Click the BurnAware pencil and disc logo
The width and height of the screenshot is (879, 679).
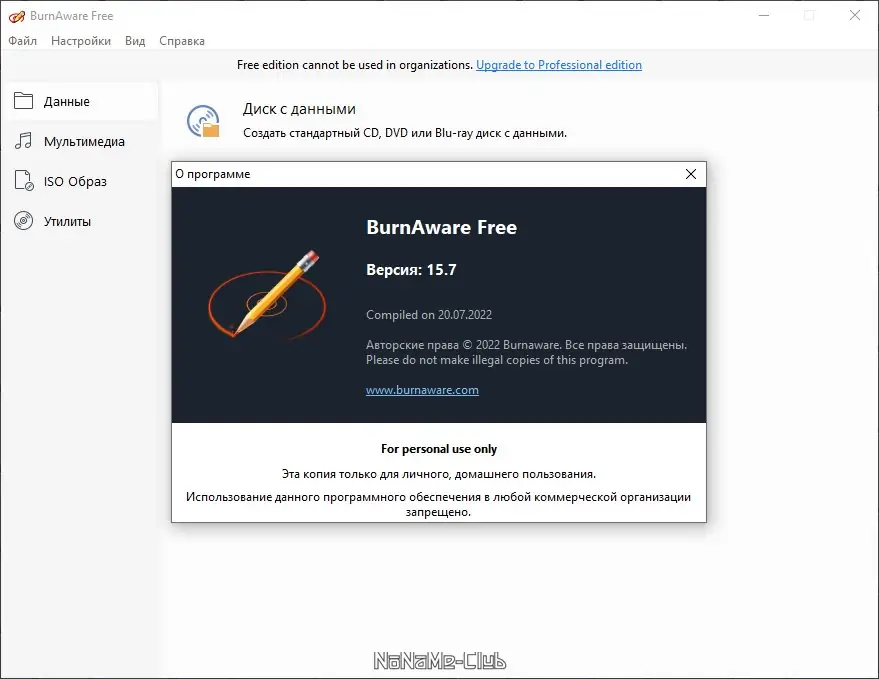266,295
